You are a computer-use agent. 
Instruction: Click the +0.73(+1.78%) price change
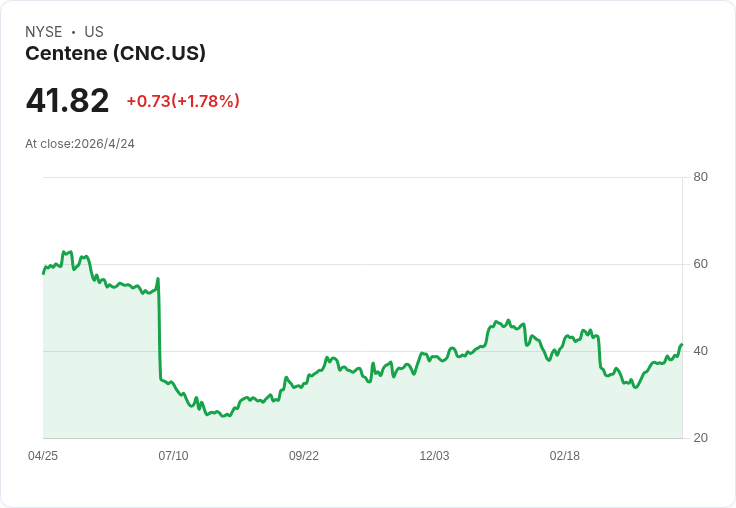183,101
